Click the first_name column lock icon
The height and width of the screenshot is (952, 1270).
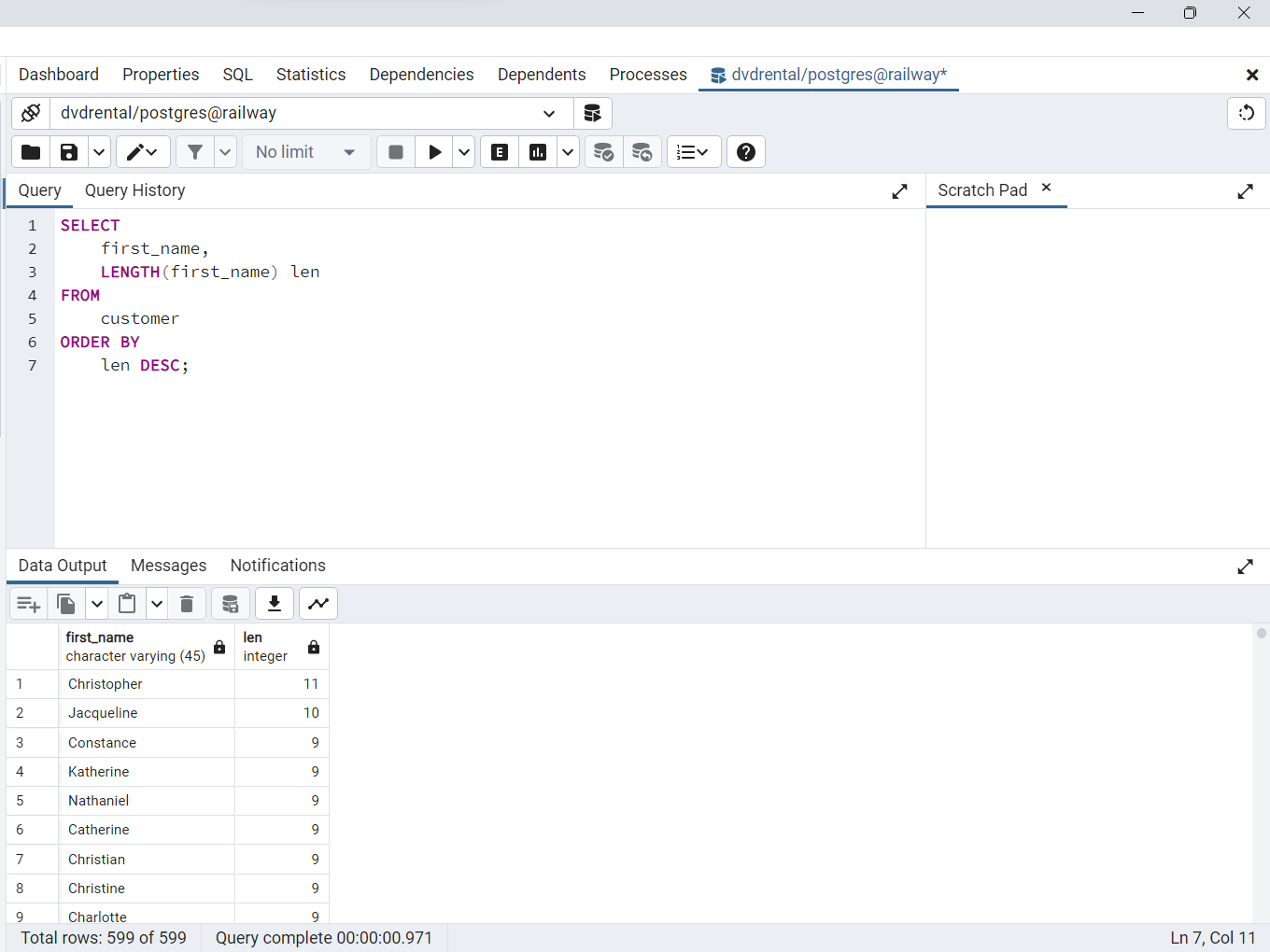click(219, 647)
